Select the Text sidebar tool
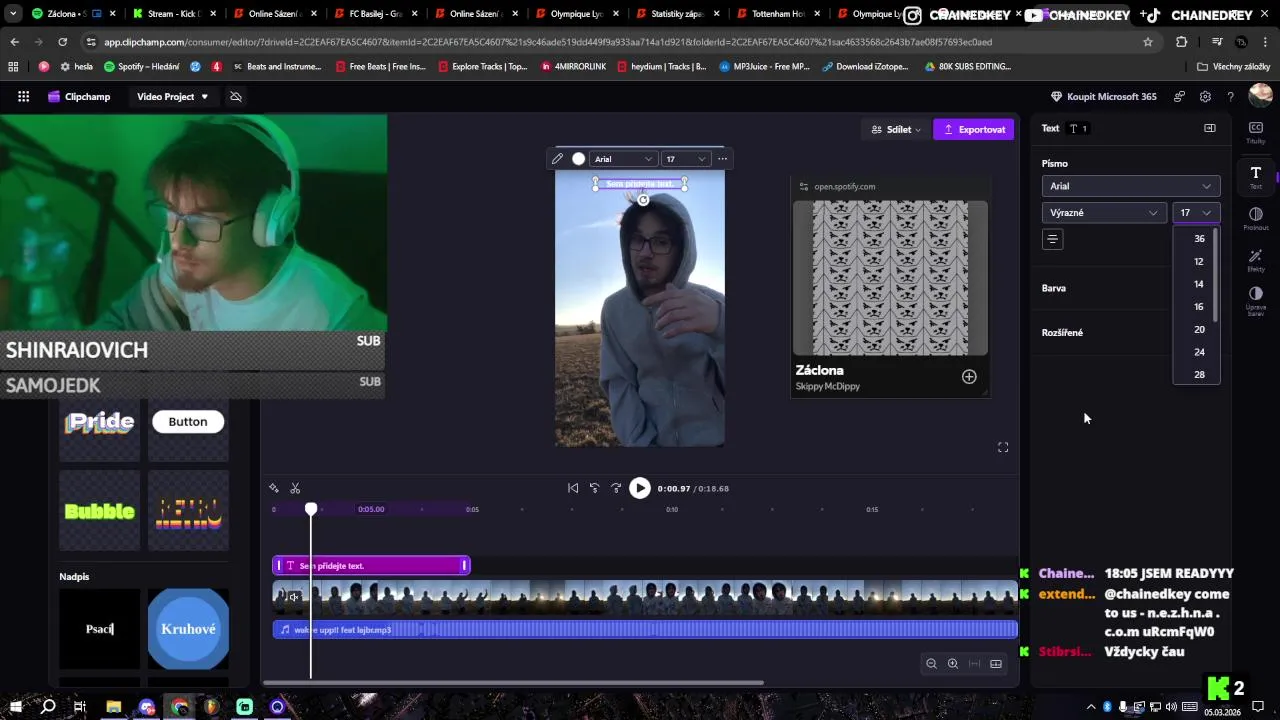 point(1256,177)
